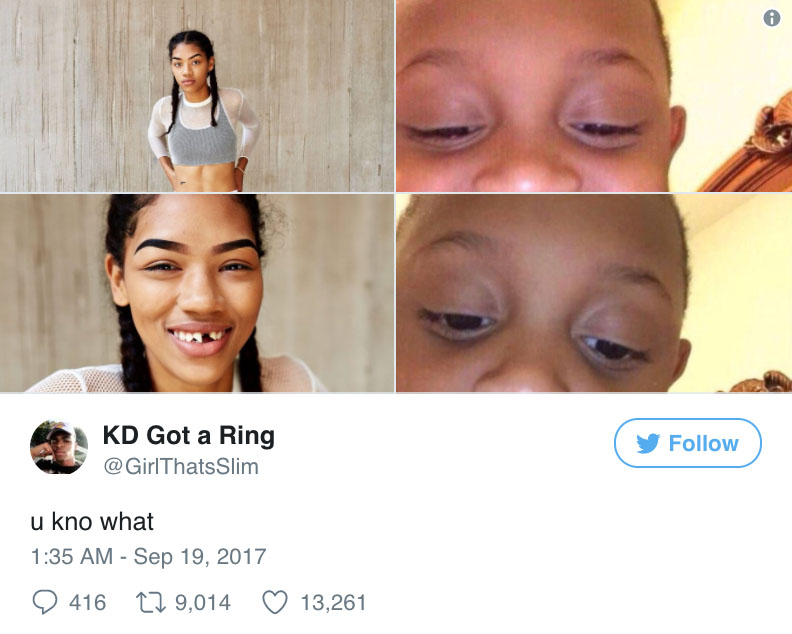This screenshot has height=634, width=792.
Task: Click the gray crop top in first photo
Action: click(202, 137)
